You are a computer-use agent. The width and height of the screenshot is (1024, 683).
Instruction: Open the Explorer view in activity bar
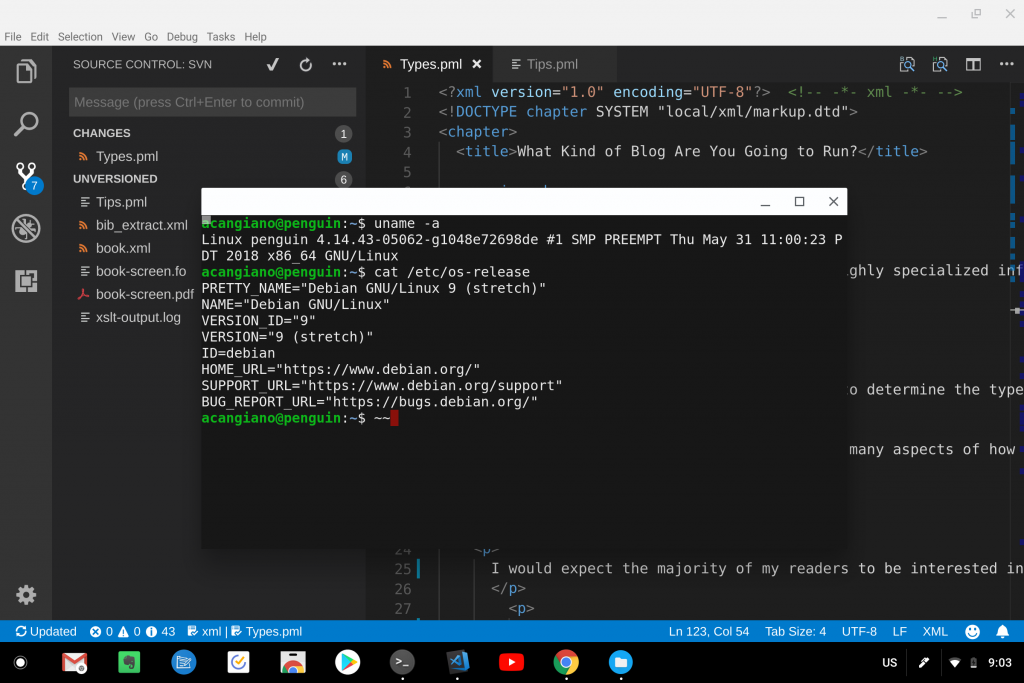(26, 71)
